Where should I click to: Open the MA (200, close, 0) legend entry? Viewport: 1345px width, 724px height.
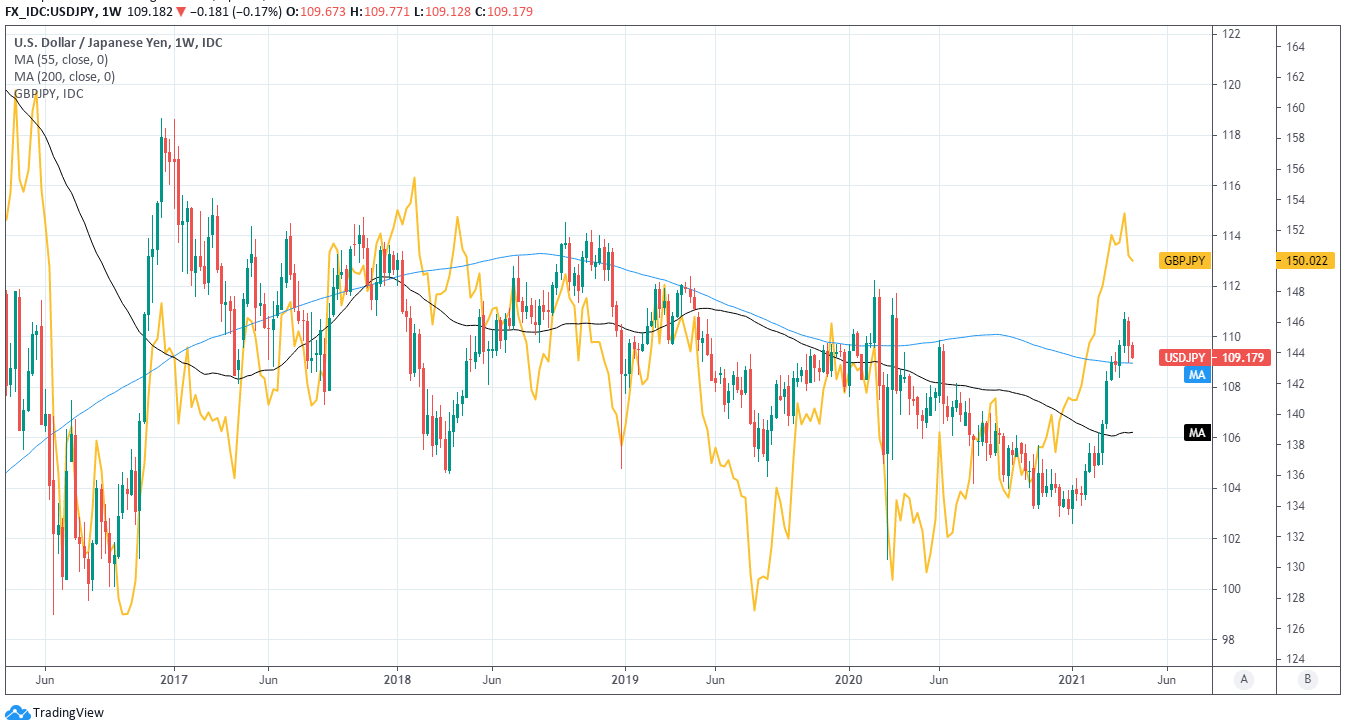click(67, 77)
